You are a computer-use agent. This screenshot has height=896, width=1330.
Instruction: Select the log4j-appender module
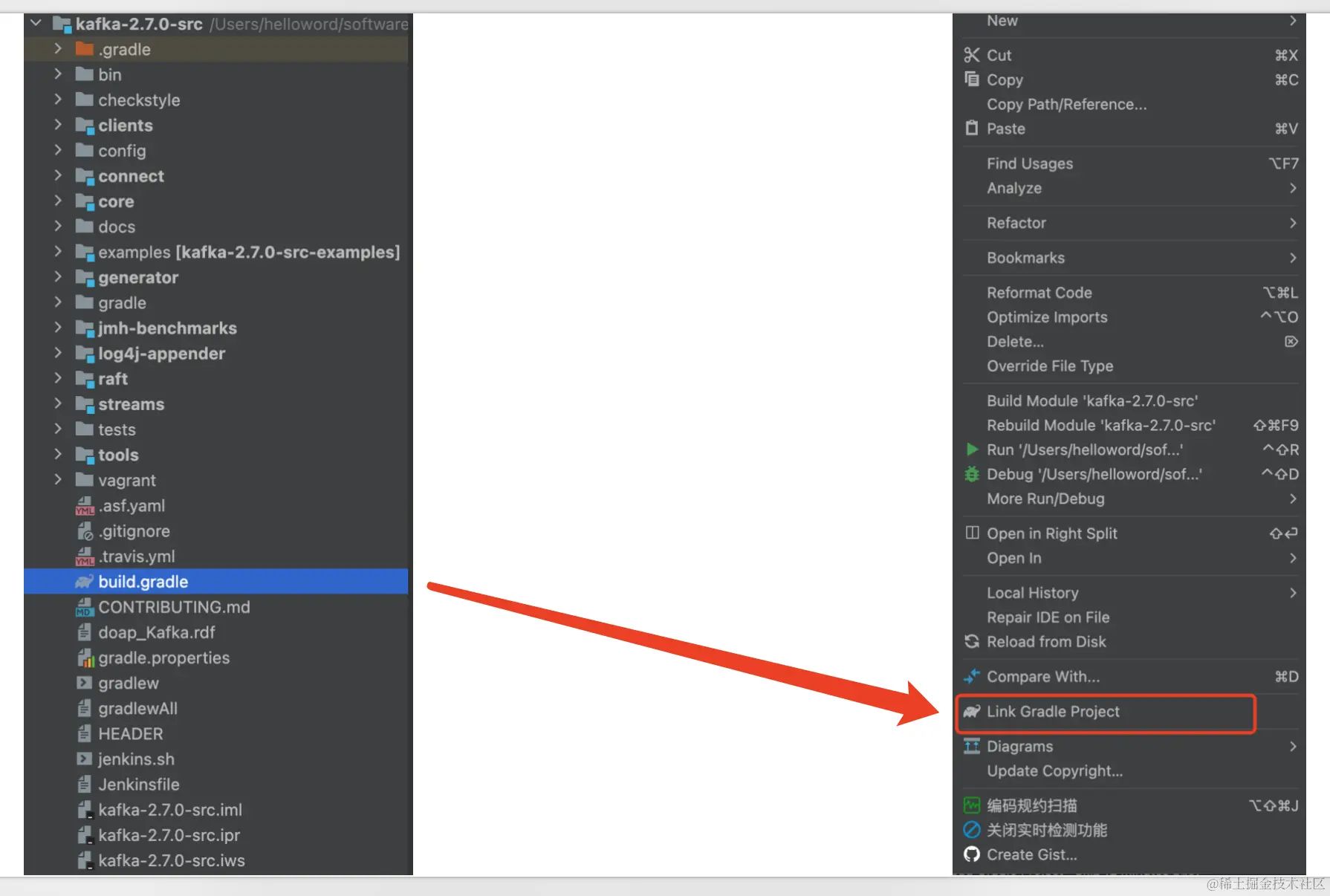tap(216, 354)
